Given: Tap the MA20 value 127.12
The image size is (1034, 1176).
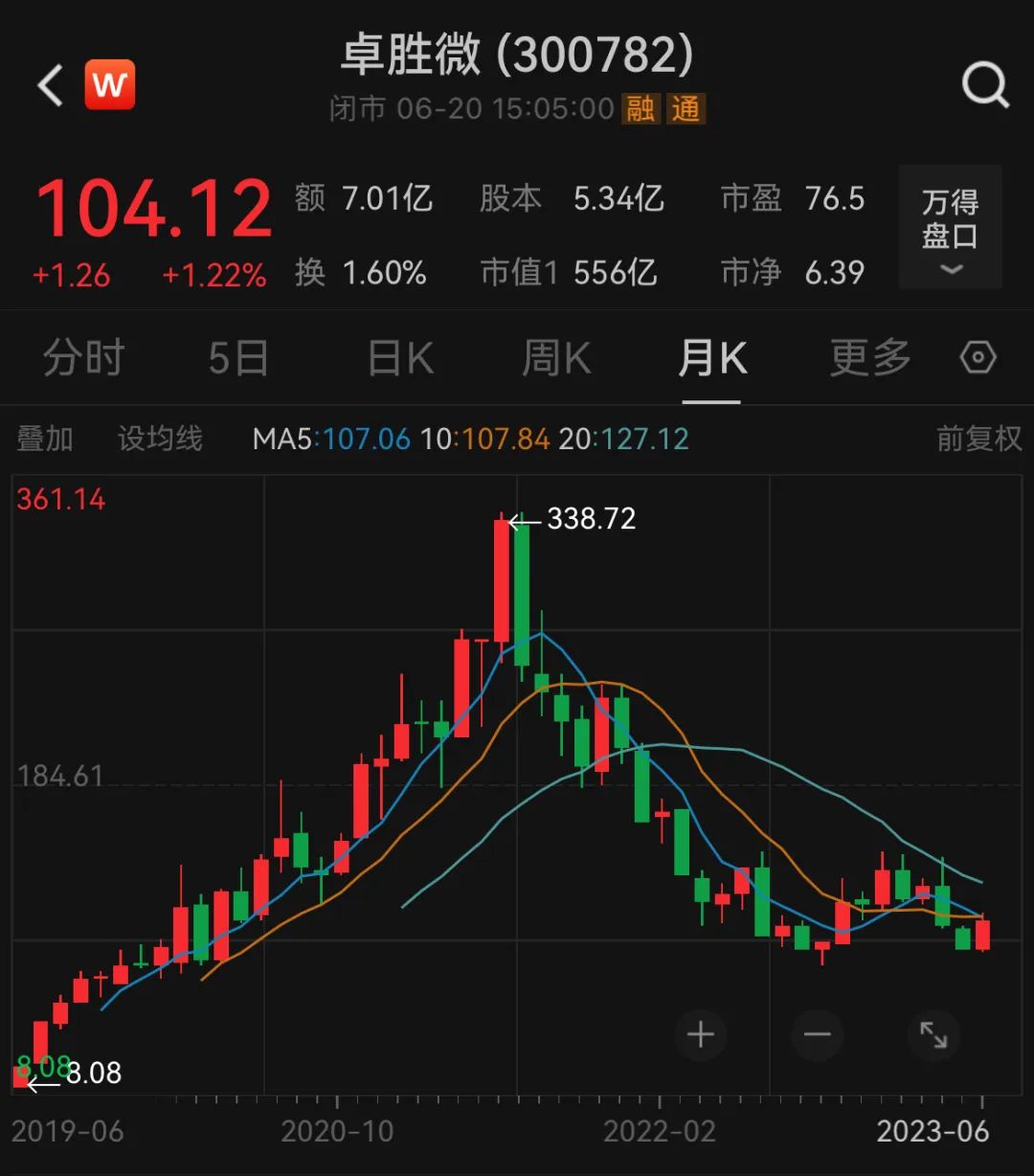Looking at the screenshot, I should [645, 440].
